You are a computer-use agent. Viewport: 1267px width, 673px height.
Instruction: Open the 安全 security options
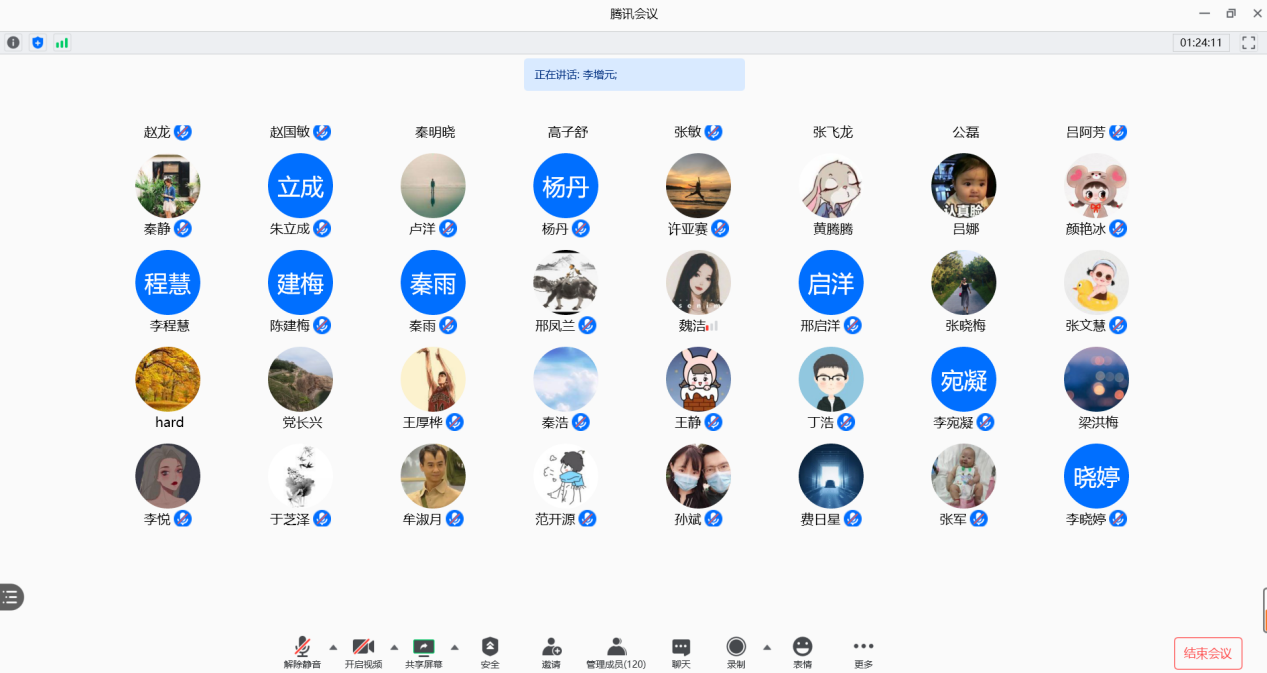pos(490,652)
